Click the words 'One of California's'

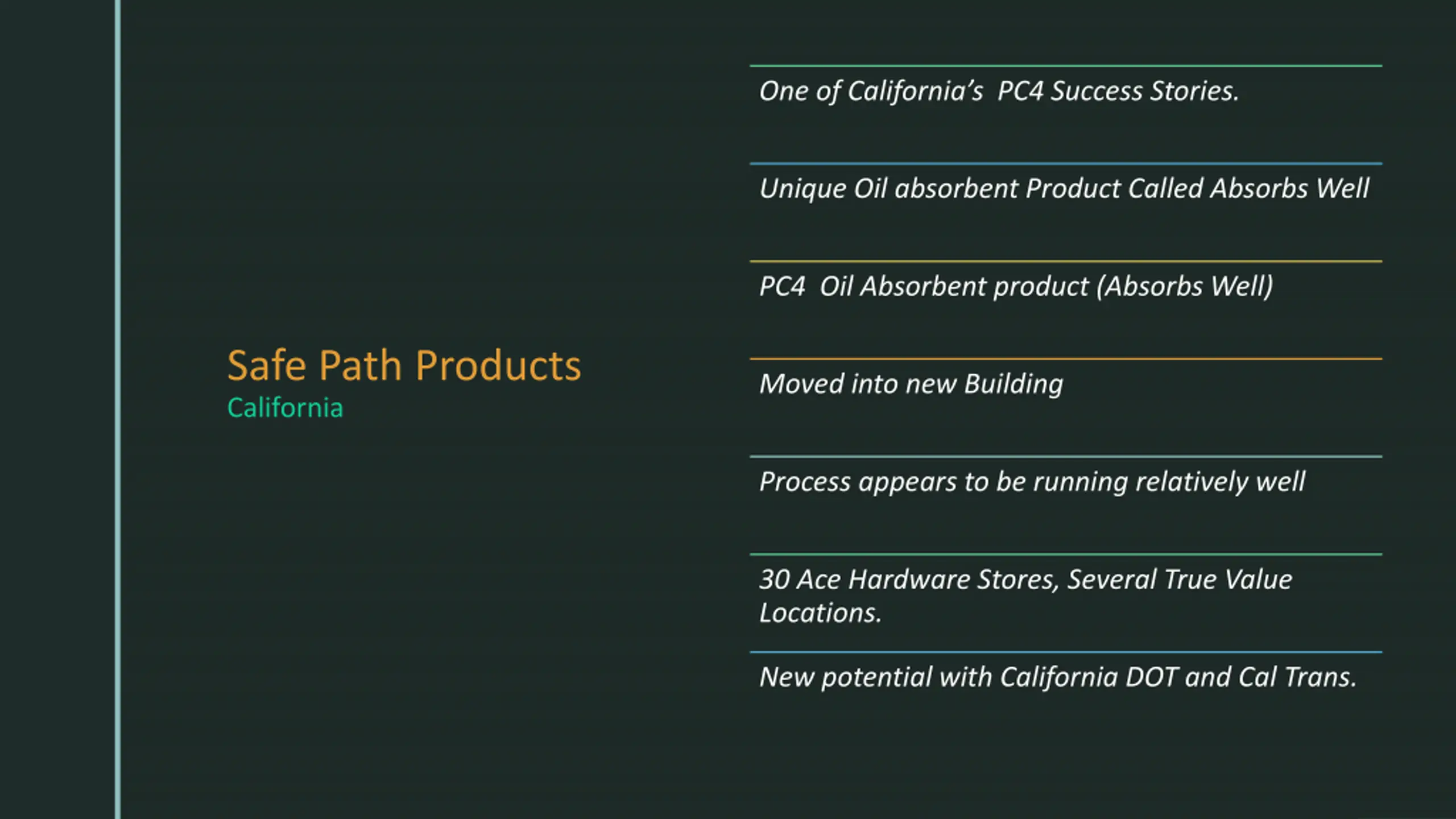click(x=871, y=92)
